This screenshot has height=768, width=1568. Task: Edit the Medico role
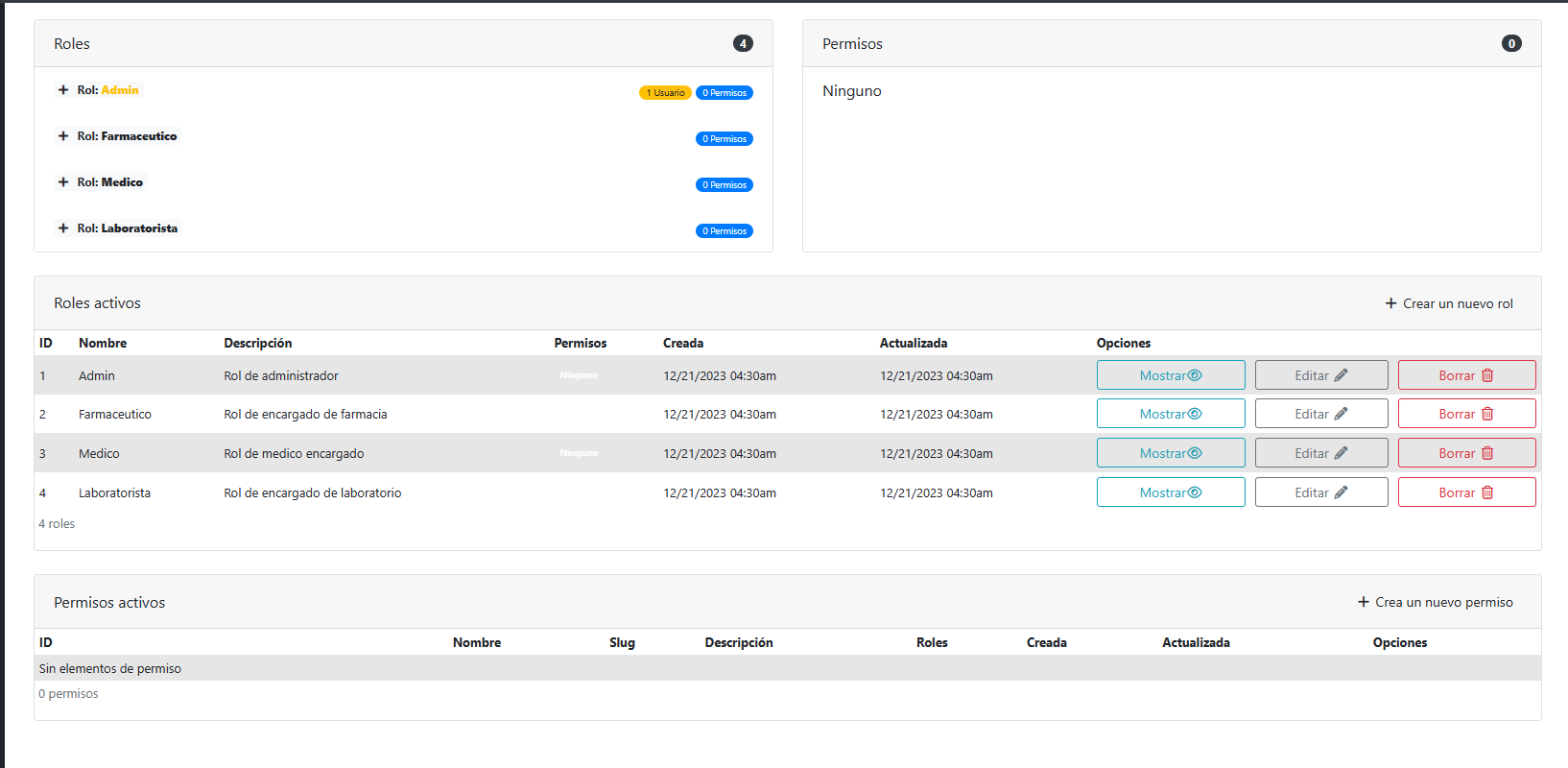tap(1321, 453)
